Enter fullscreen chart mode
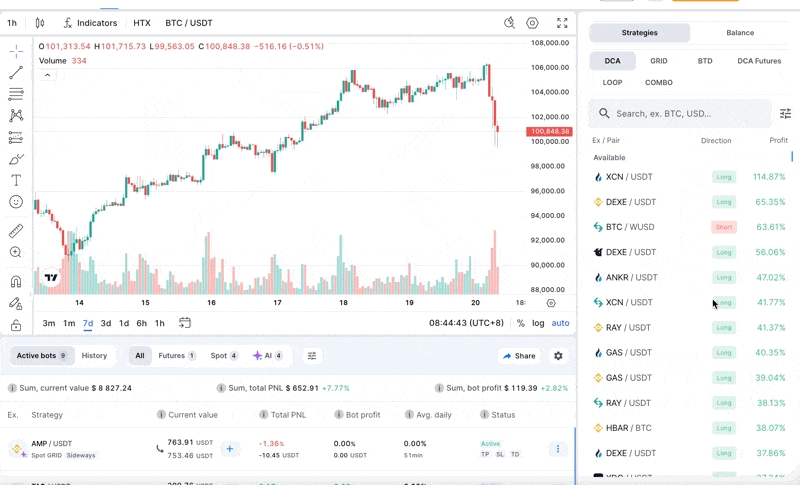The image size is (800, 485). pyautogui.click(x=562, y=23)
